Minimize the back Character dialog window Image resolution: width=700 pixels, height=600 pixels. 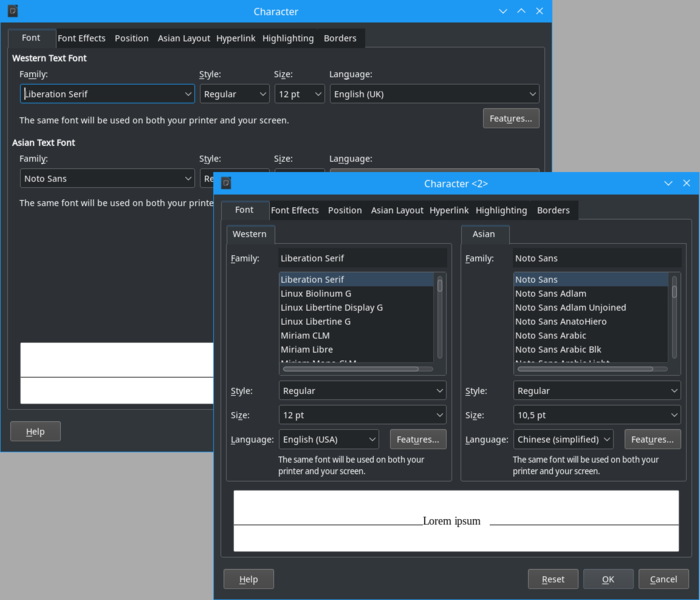(x=502, y=11)
